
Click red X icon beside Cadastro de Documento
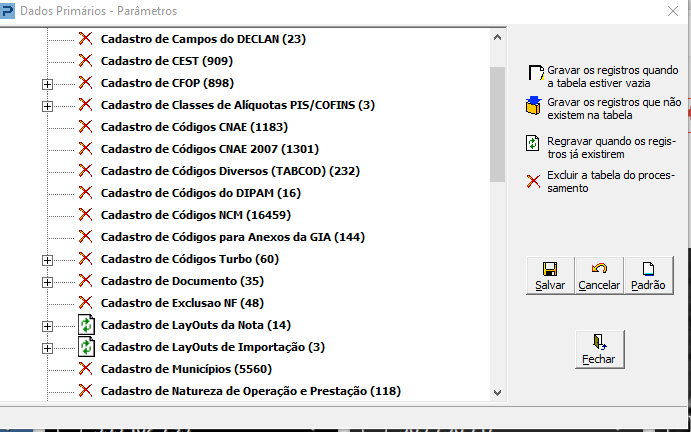pos(85,281)
